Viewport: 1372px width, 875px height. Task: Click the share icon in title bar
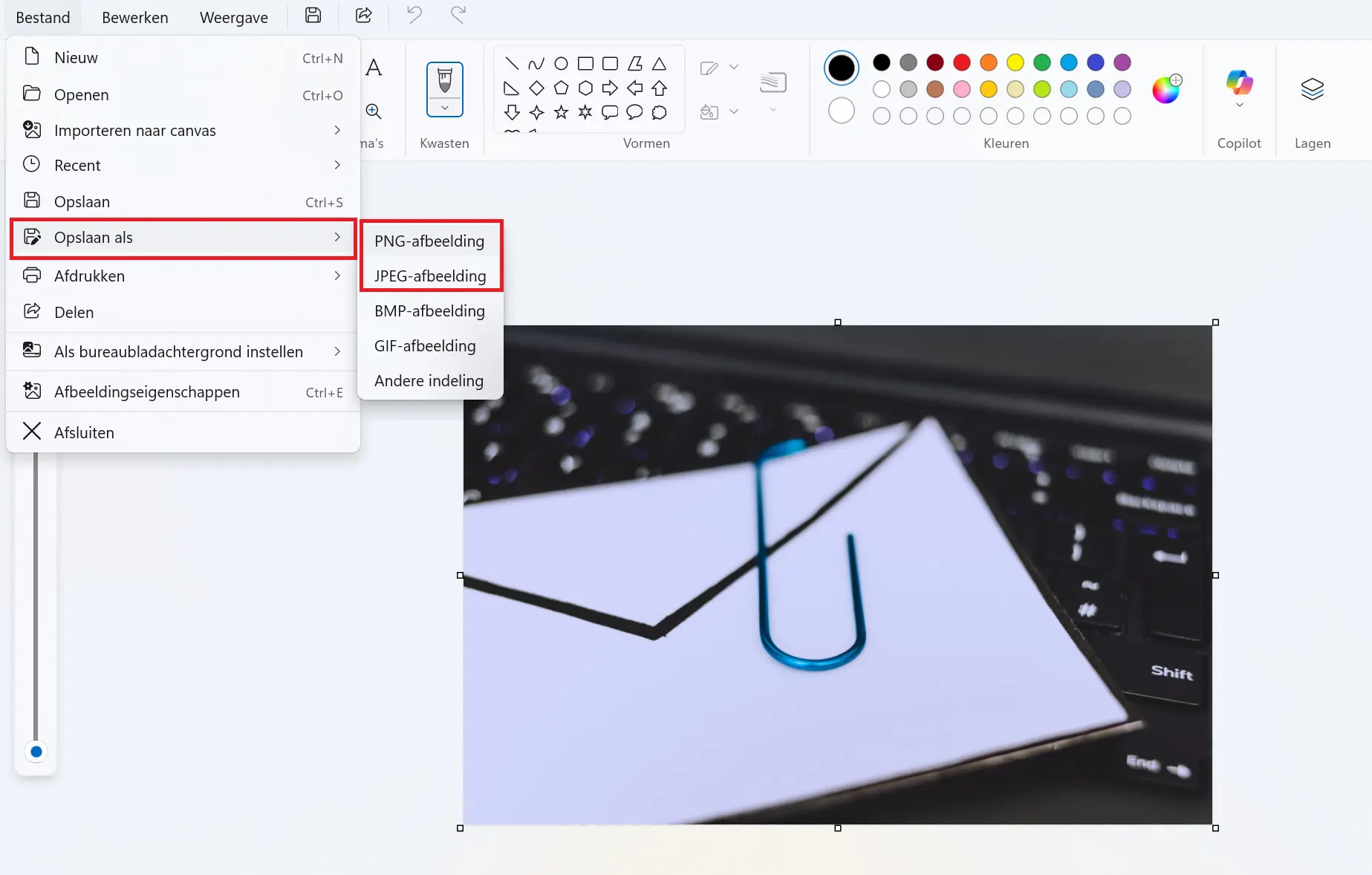coord(363,16)
